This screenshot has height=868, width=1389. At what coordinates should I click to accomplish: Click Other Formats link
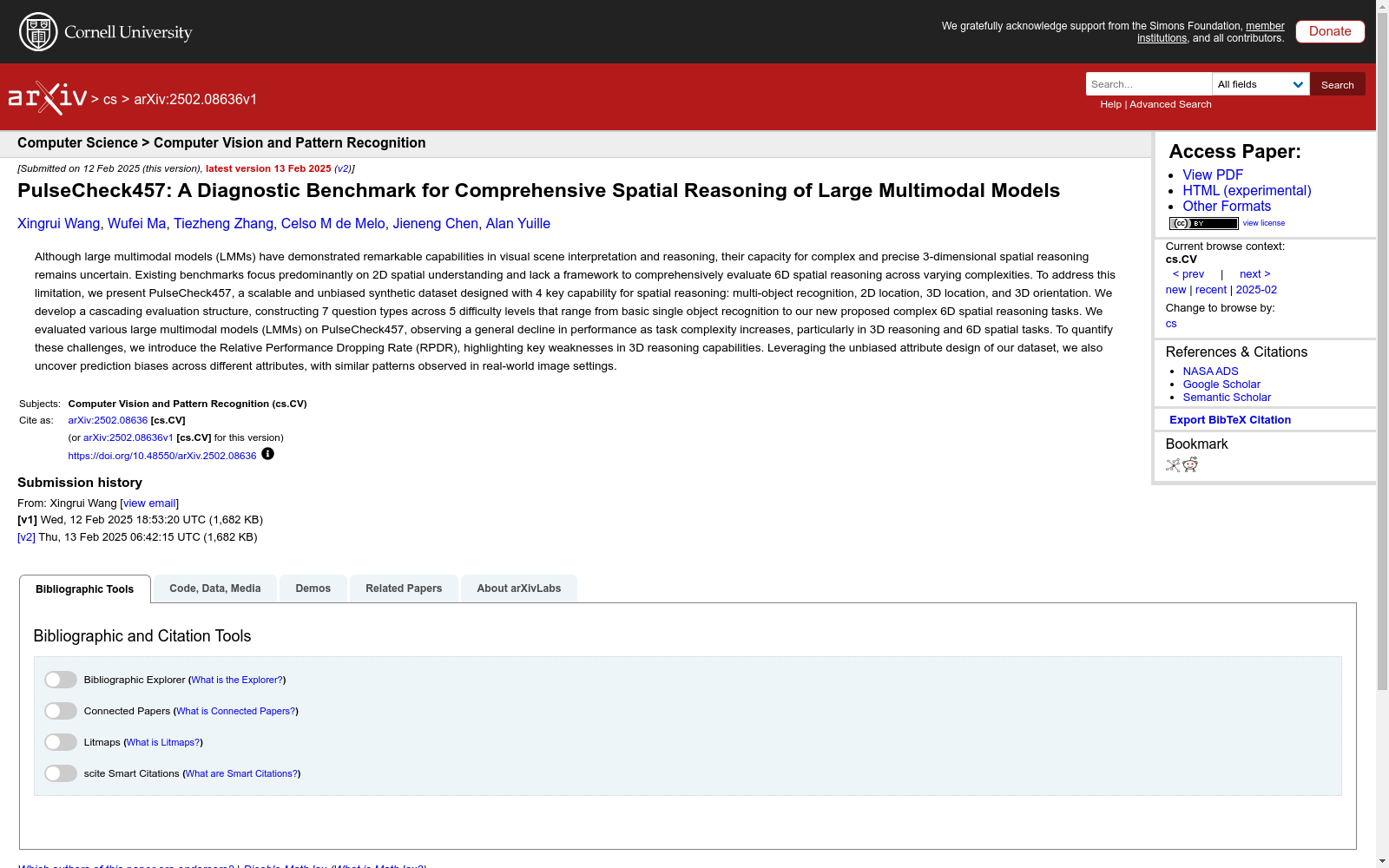pos(1227,206)
